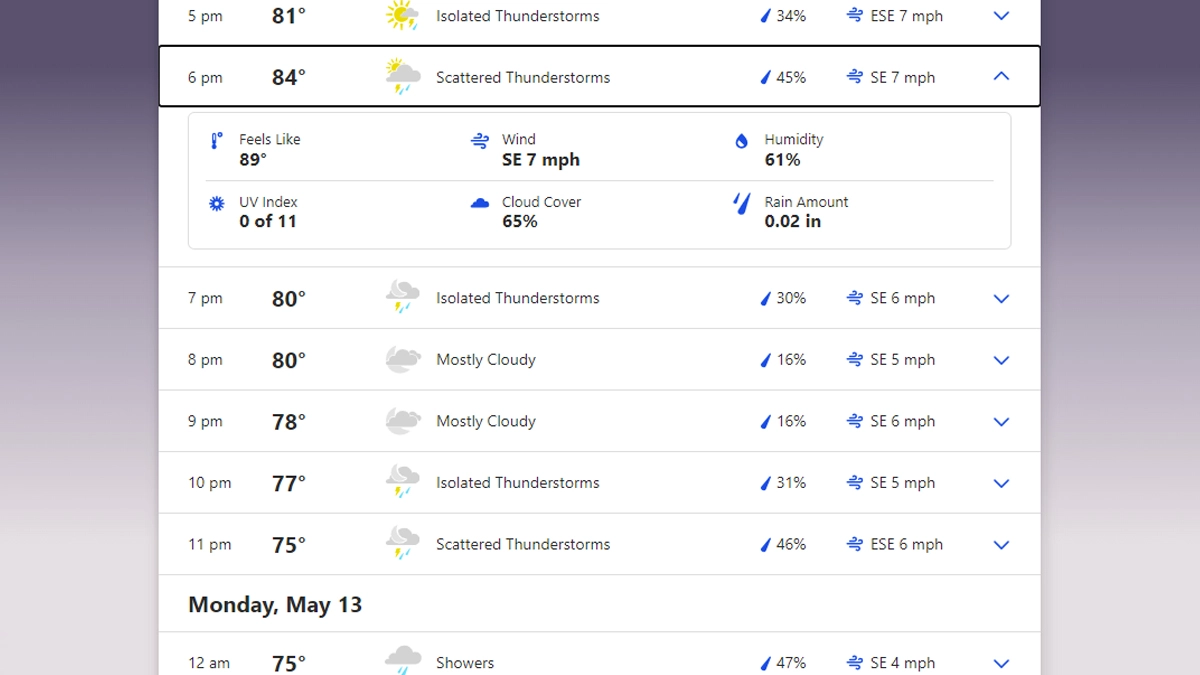Image resolution: width=1200 pixels, height=675 pixels.
Task: Click the Humidity droplet icon
Action: tap(741, 141)
